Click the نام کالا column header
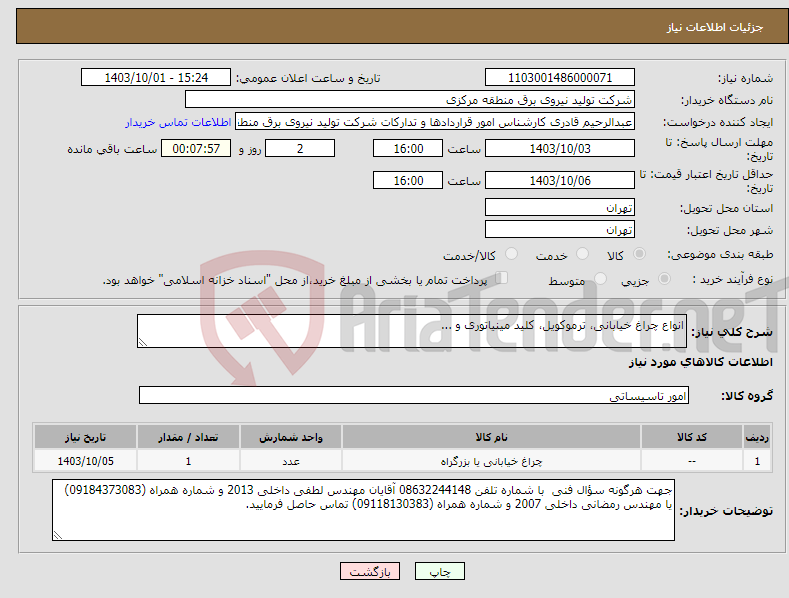 (491, 437)
